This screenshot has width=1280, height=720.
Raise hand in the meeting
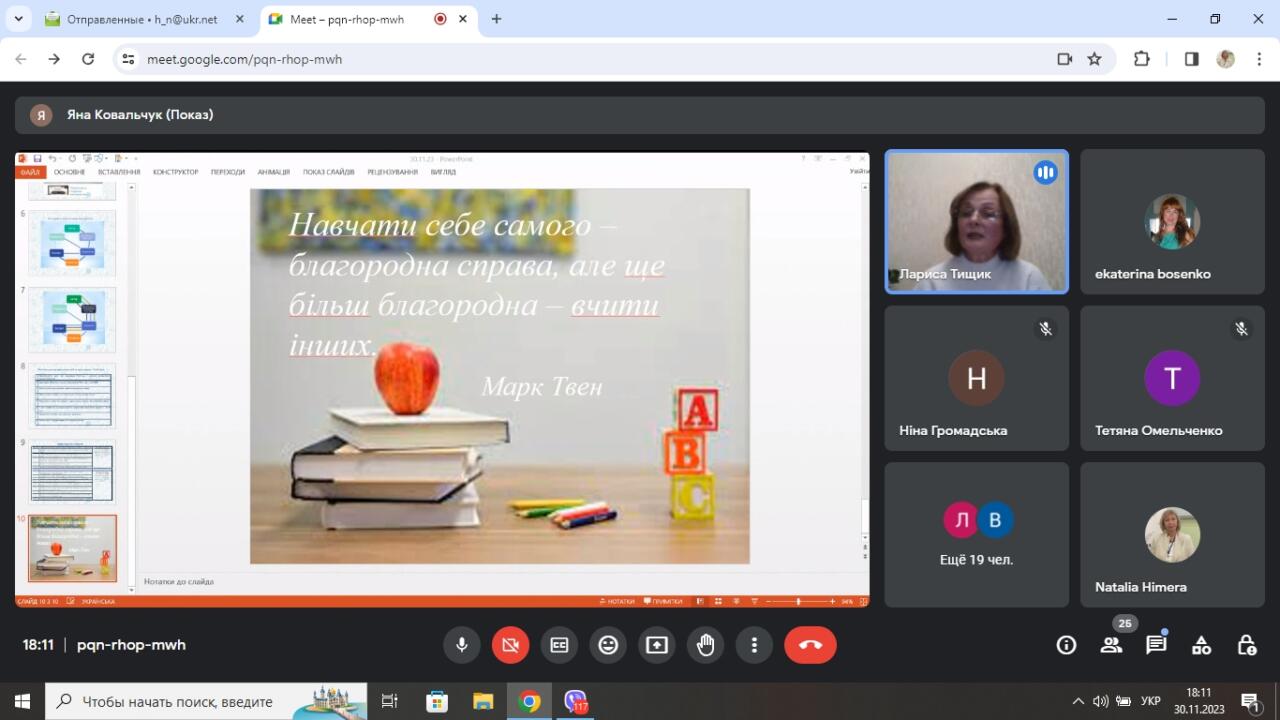(706, 645)
